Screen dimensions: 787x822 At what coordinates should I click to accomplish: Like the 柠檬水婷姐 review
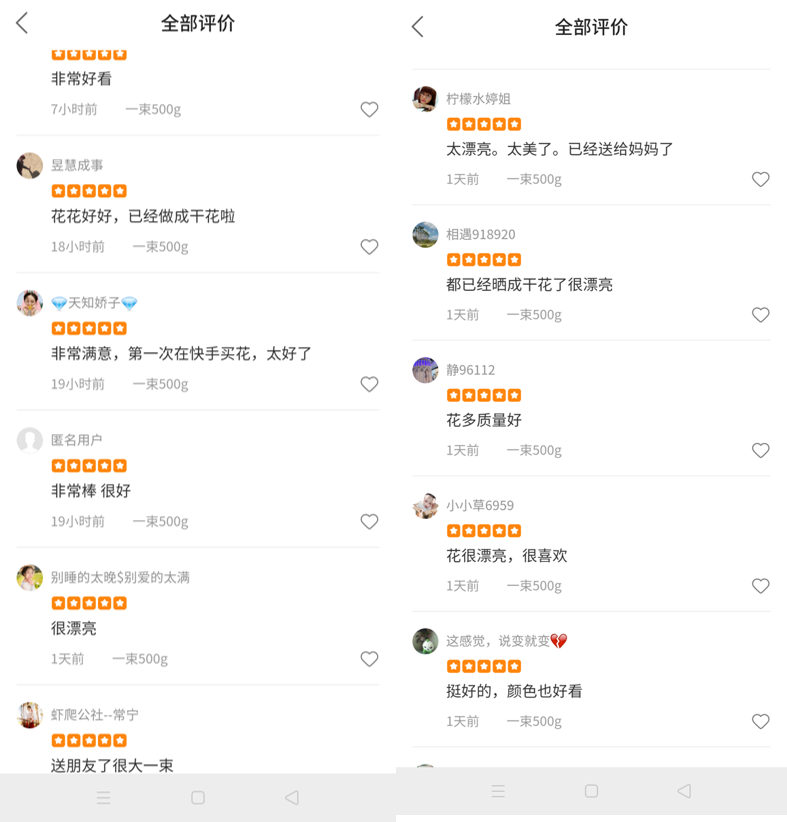point(760,179)
